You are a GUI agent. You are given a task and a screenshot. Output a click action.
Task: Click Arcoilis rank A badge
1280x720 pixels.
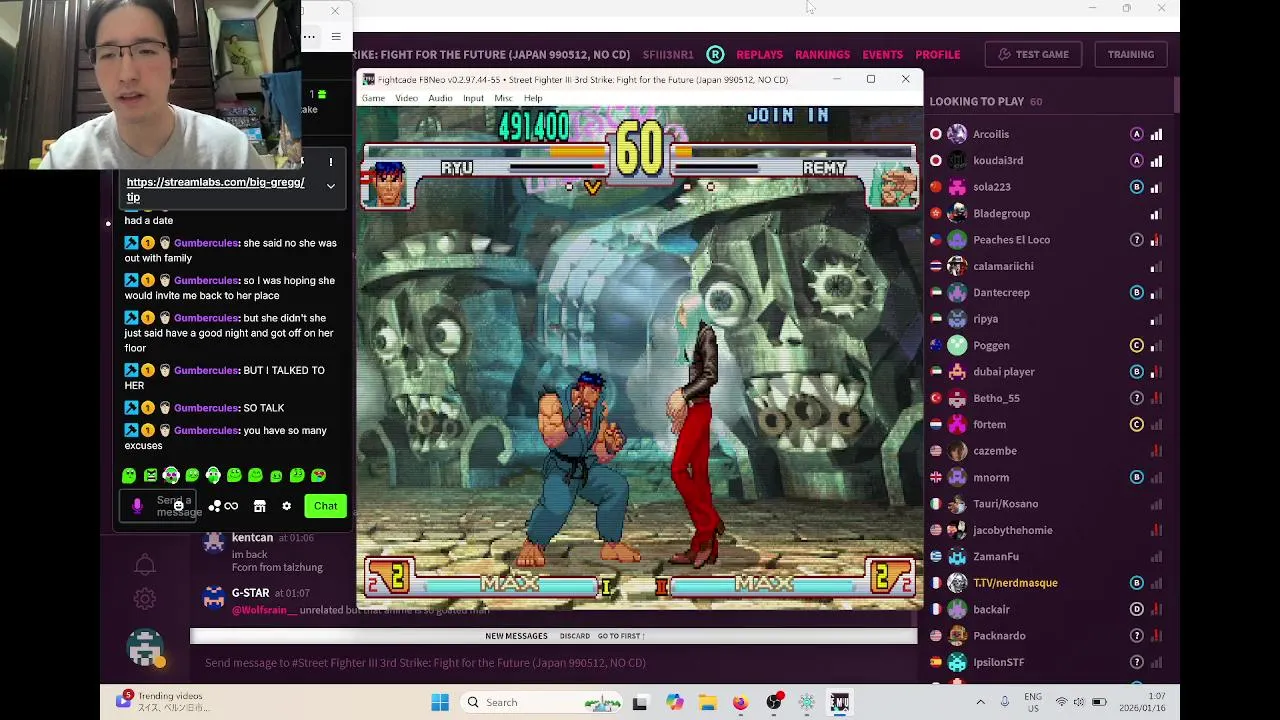coord(1136,134)
